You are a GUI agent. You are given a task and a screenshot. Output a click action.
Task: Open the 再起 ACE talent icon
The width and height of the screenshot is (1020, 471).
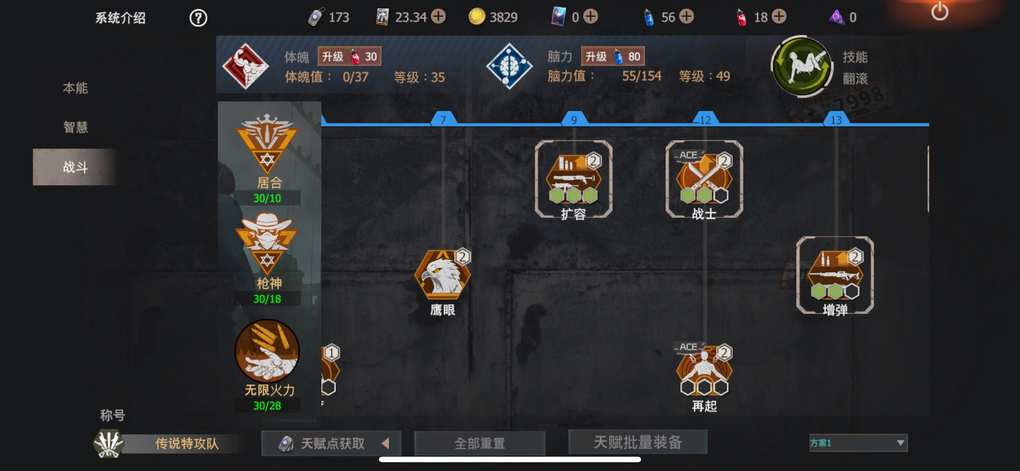tap(704, 370)
